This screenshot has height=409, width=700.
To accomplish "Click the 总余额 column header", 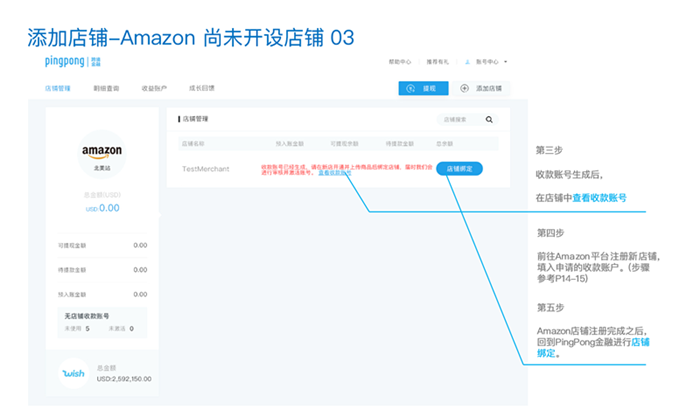I will [x=444, y=144].
